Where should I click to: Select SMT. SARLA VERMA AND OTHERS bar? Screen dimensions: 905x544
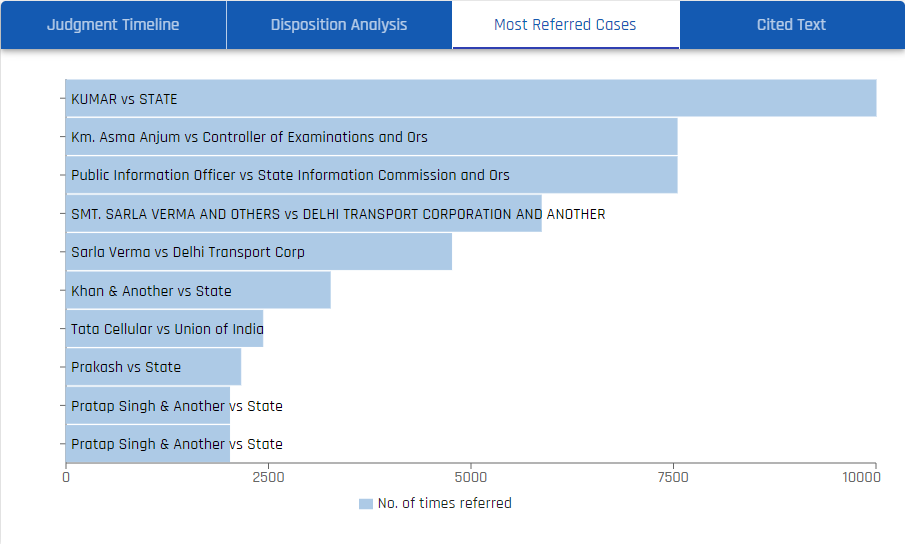(x=303, y=214)
